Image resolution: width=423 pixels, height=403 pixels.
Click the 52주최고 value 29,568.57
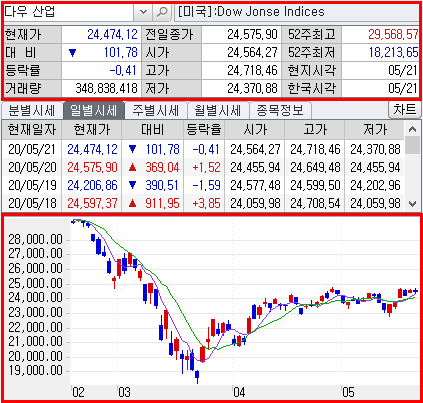pos(393,34)
